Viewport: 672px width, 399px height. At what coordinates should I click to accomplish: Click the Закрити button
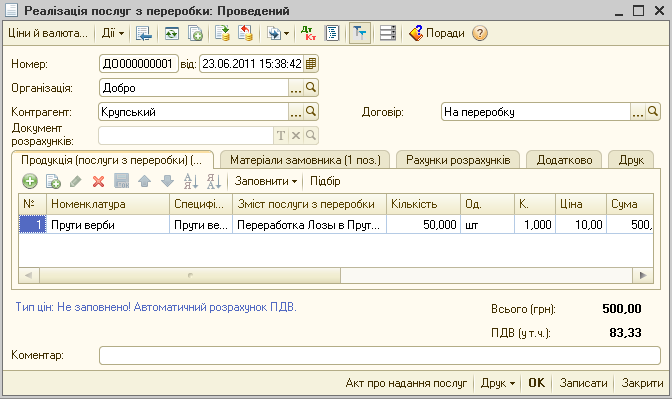tap(642, 383)
